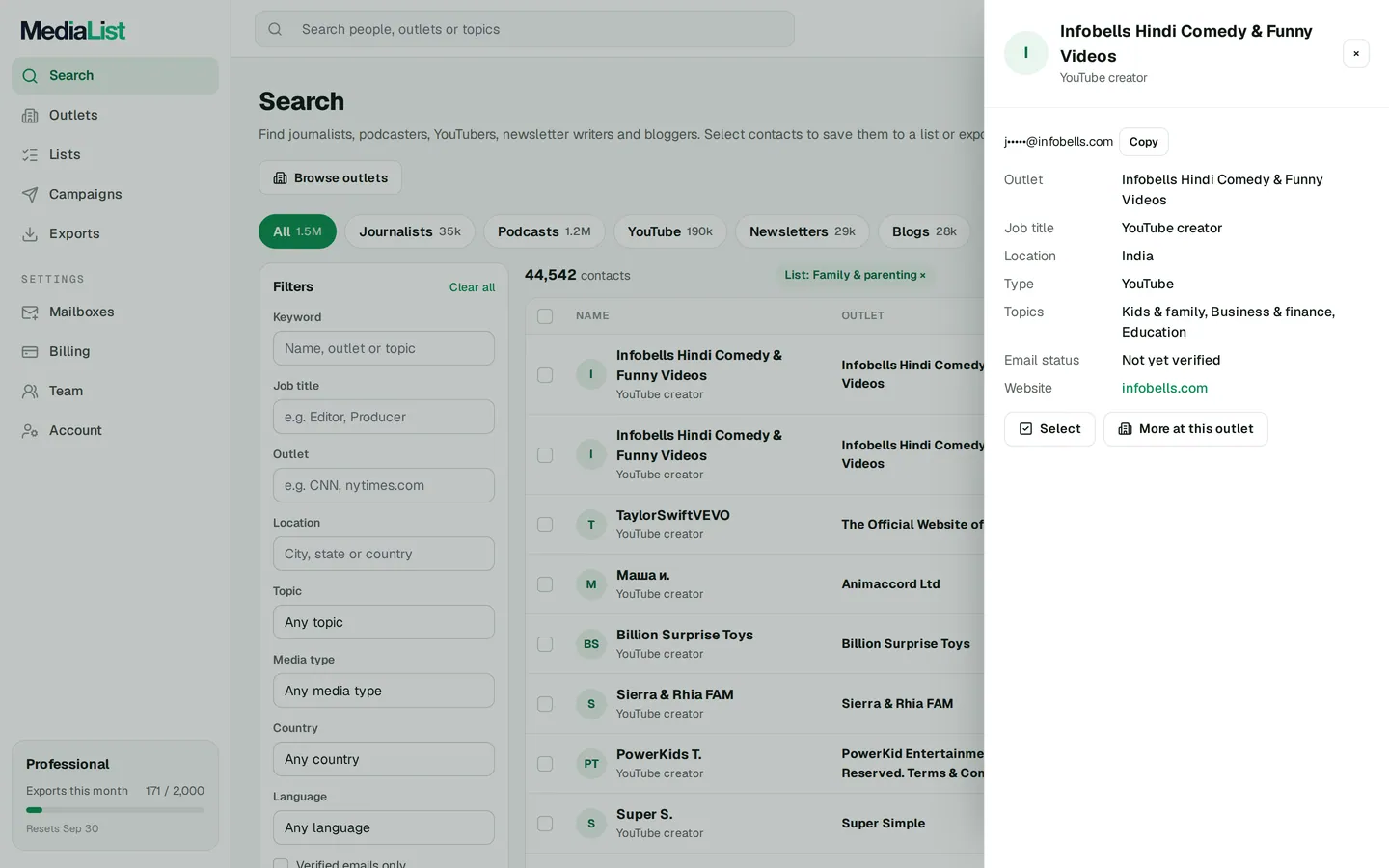Click the Browse outlets button
Viewport: 1389px width, 868px height.
330,177
